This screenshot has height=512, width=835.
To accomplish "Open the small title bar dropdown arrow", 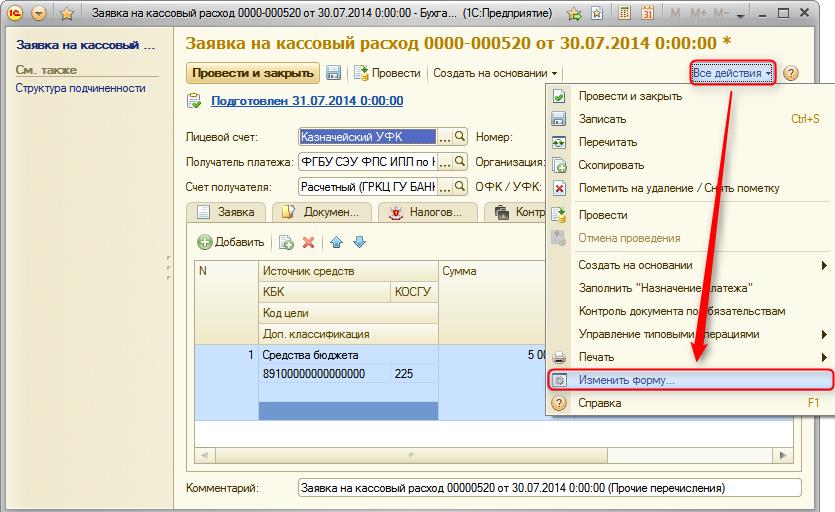I will (x=740, y=16).
